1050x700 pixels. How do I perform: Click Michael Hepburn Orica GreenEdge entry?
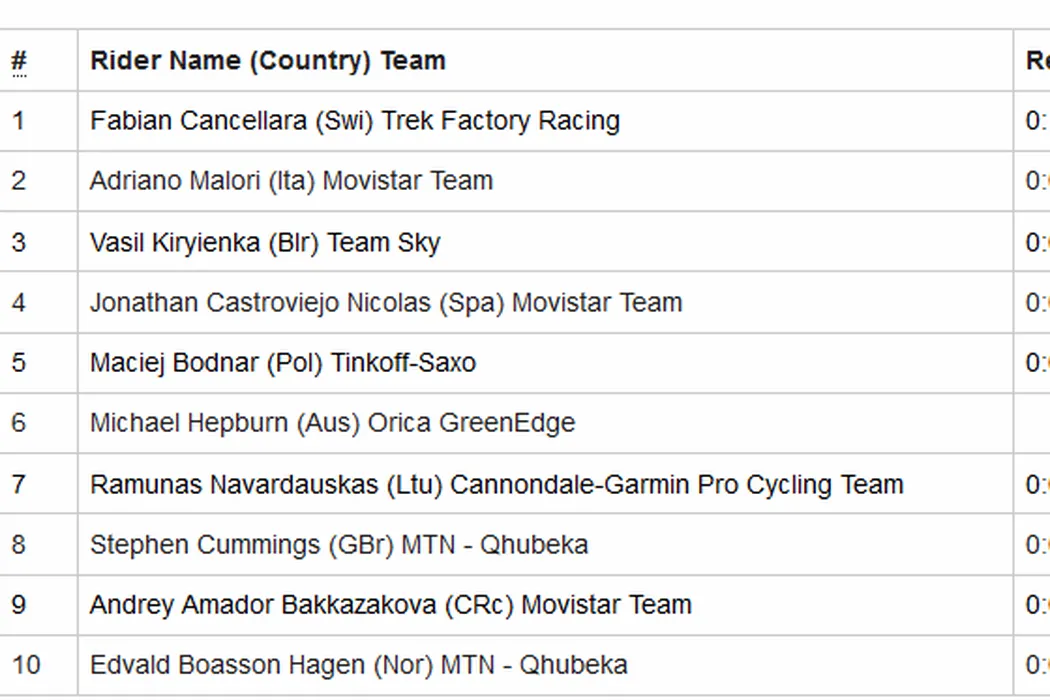coord(332,423)
